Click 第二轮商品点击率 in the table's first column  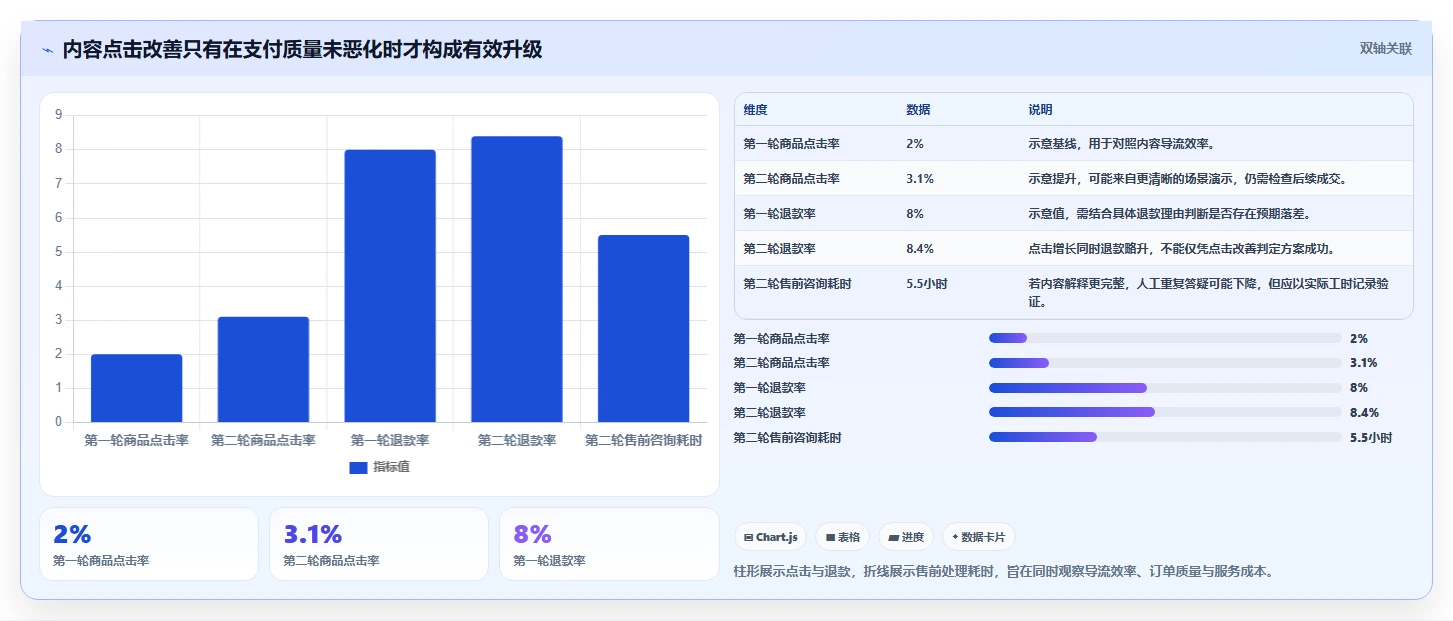pyautogui.click(x=791, y=179)
